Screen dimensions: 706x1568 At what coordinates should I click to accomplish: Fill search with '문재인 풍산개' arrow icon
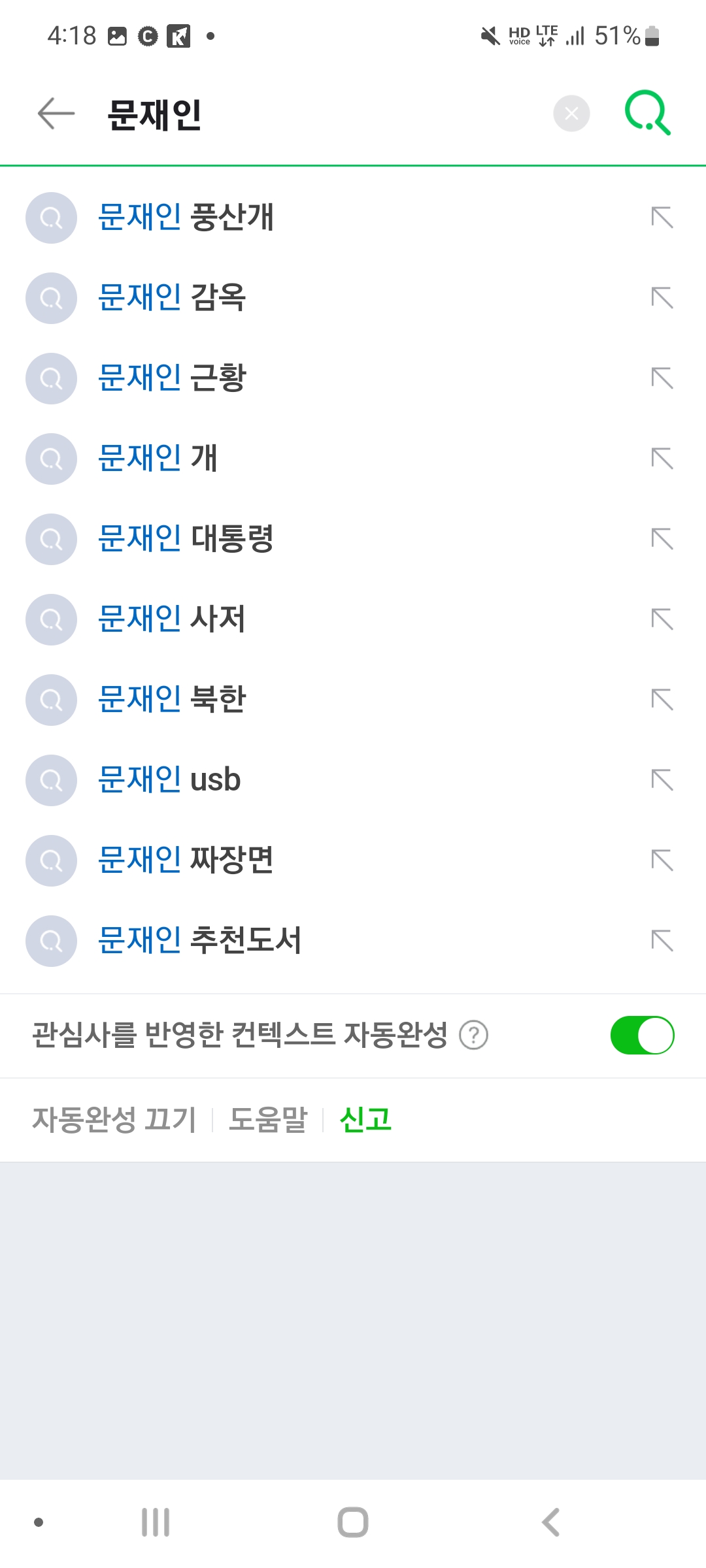pos(662,218)
